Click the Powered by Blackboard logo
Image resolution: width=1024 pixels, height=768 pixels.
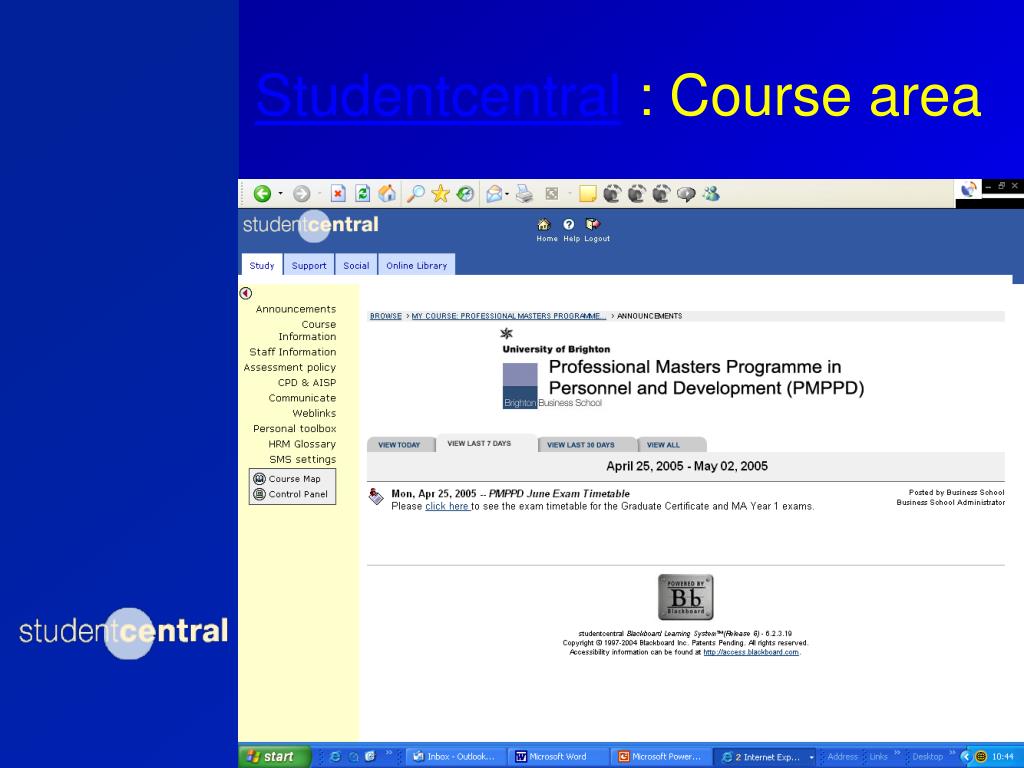[x=686, y=598]
